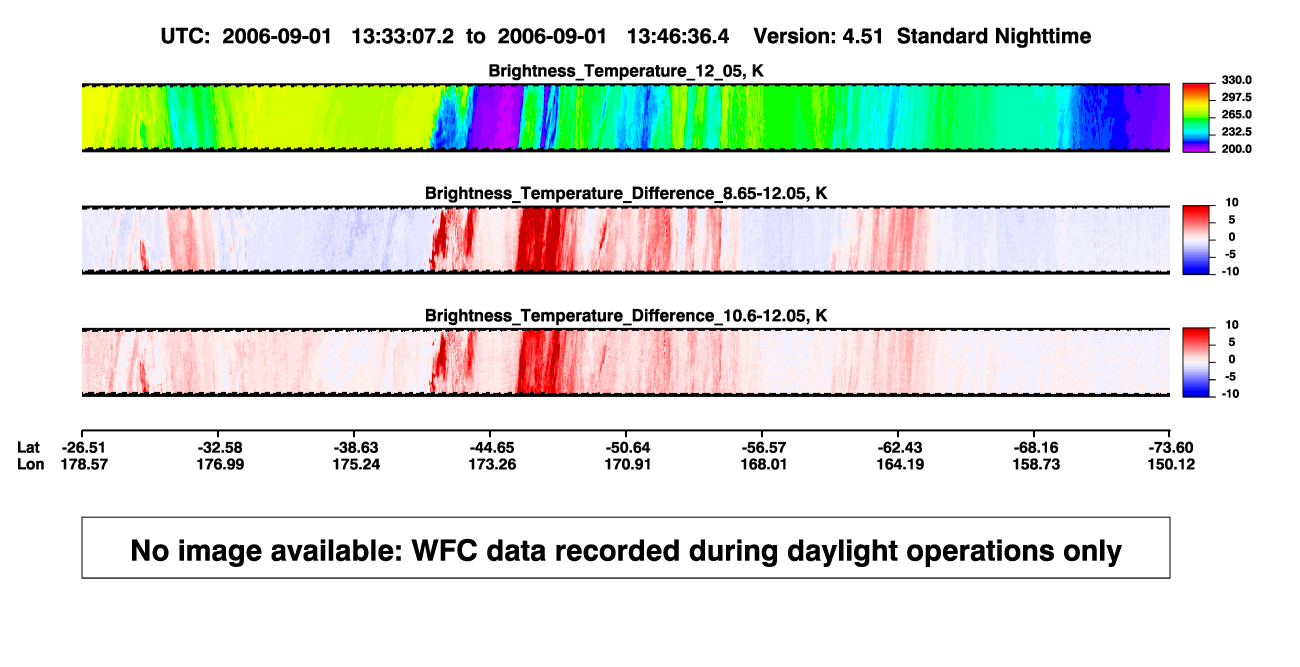Click the 265.0 colorbar value
The image size is (1300, 667).
pyautogui.click(x=1235, y=114)
